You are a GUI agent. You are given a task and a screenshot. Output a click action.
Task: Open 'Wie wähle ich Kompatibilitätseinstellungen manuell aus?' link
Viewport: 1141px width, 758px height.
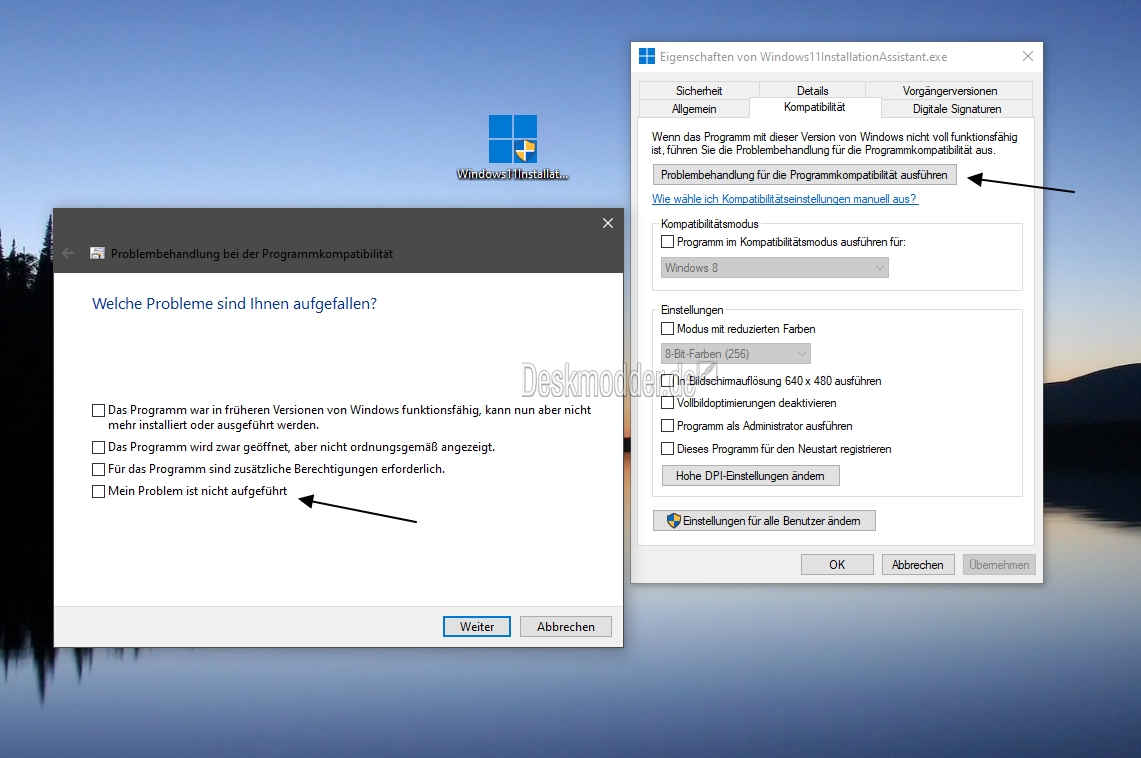click(784, 199)
